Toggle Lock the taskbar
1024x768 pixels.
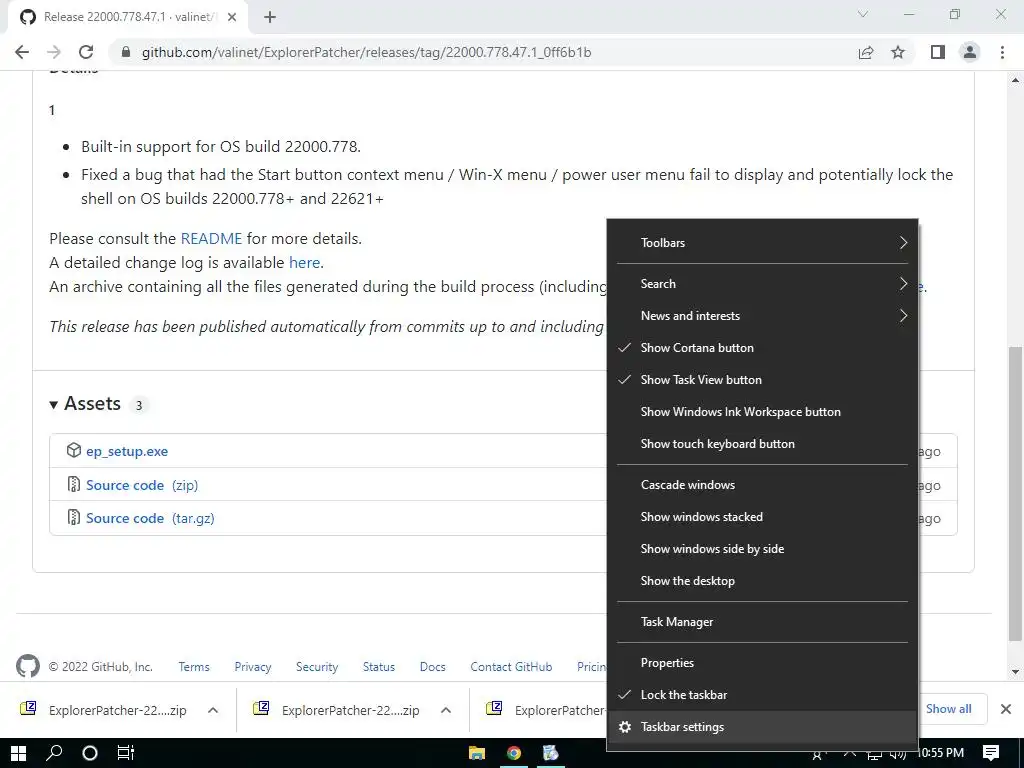click(x=762, y=694)
